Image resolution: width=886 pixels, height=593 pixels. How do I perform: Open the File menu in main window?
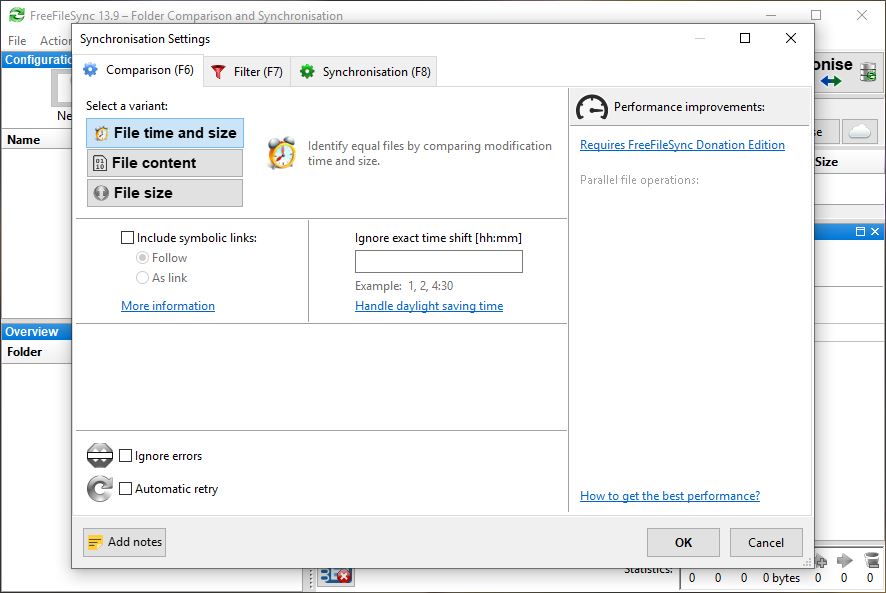tap(17, 41)
